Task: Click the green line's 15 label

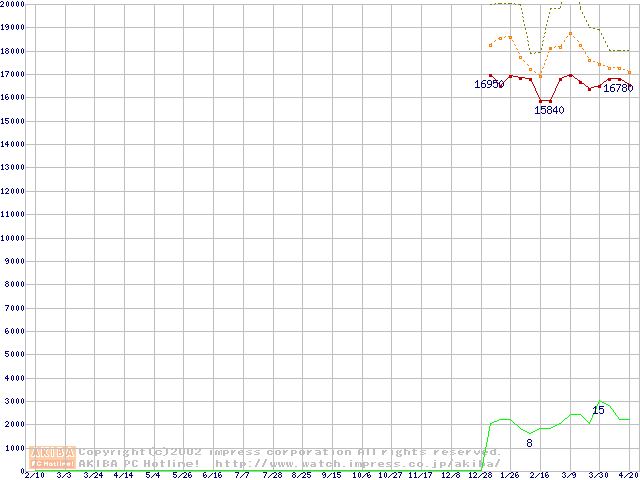Action: pyautogui.click(x=598, y=410)
